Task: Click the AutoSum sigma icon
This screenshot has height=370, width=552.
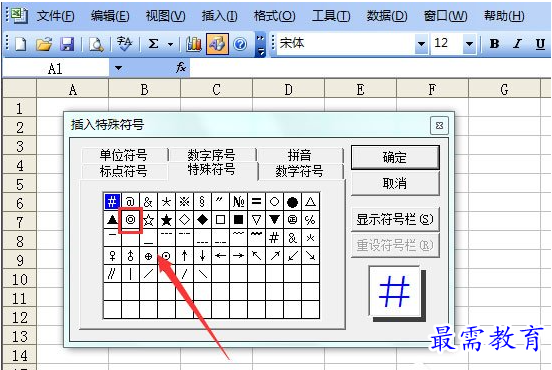Action: coord(153,44)
